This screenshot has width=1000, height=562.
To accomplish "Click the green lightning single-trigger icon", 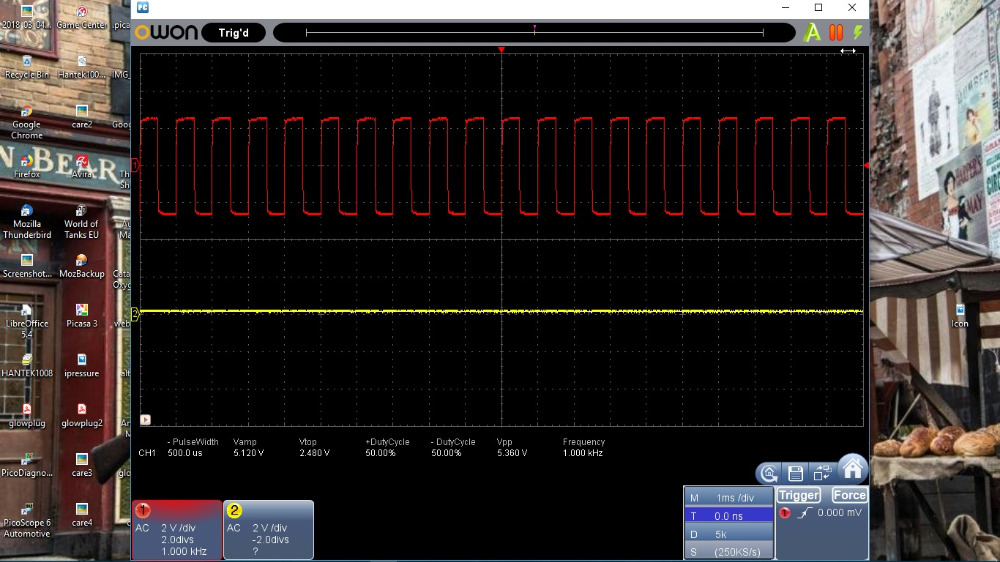I will 857,33.
